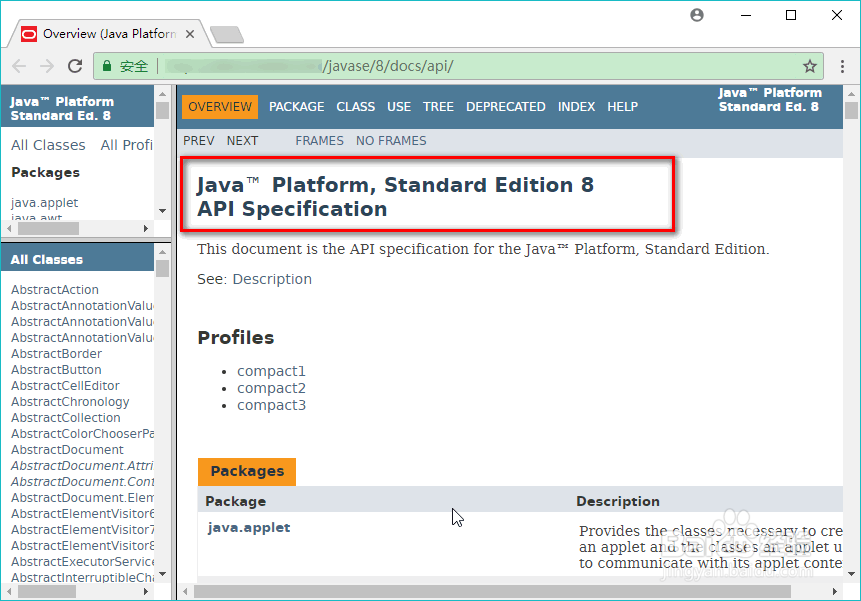This screenshot has height=601, width=861.
Task: Click the main frame vertical scrollbar thumb
Action: (x=851, y=110)
